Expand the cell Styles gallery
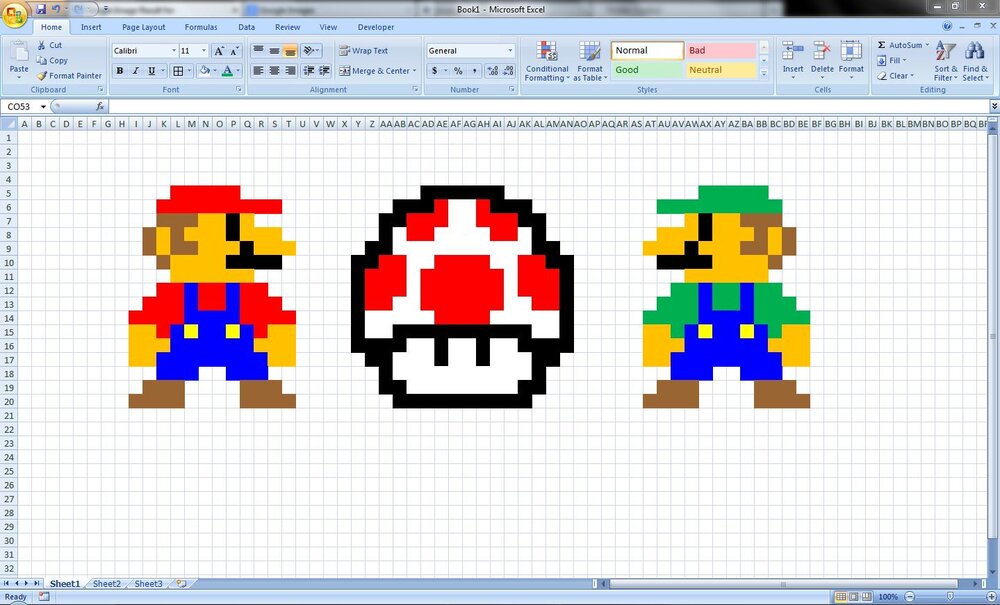 pos(764,74)
